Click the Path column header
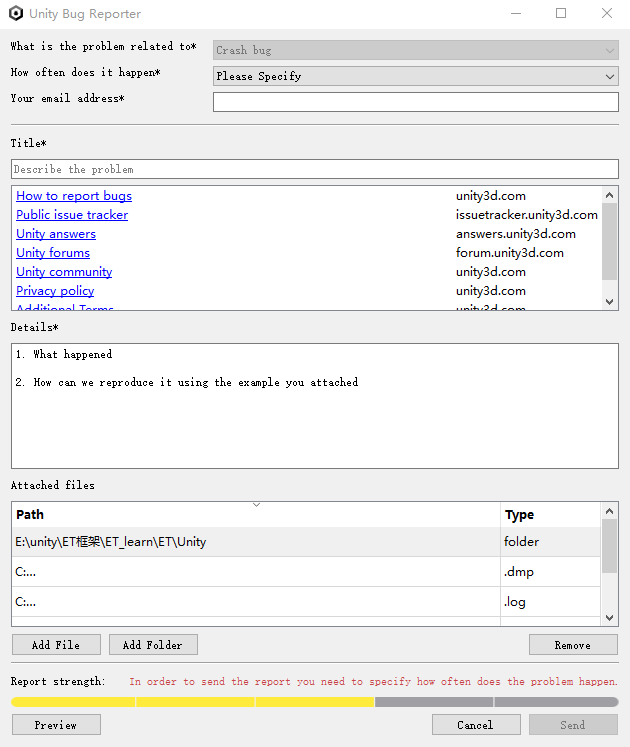The width and height of the screenshot is (630, 747). point(256,515)
